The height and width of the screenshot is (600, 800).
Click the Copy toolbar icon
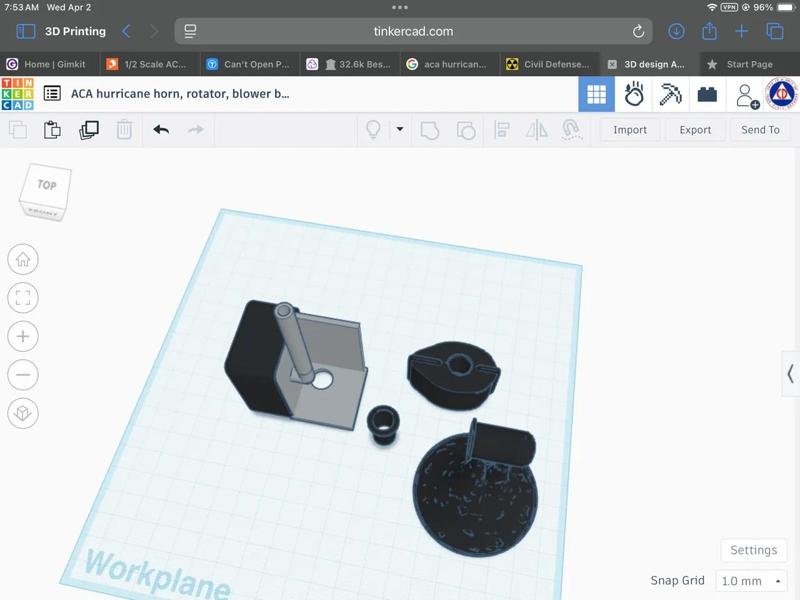pos(18,130)
